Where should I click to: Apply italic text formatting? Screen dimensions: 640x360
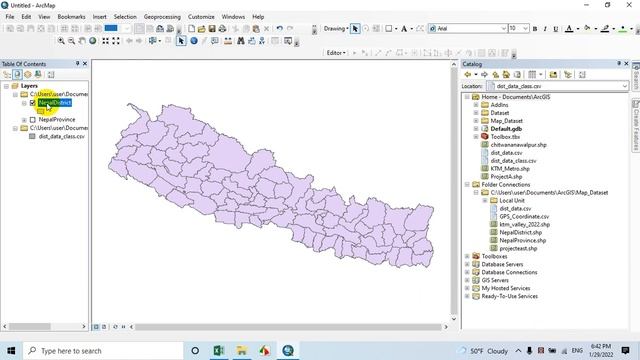coord(545,29)
